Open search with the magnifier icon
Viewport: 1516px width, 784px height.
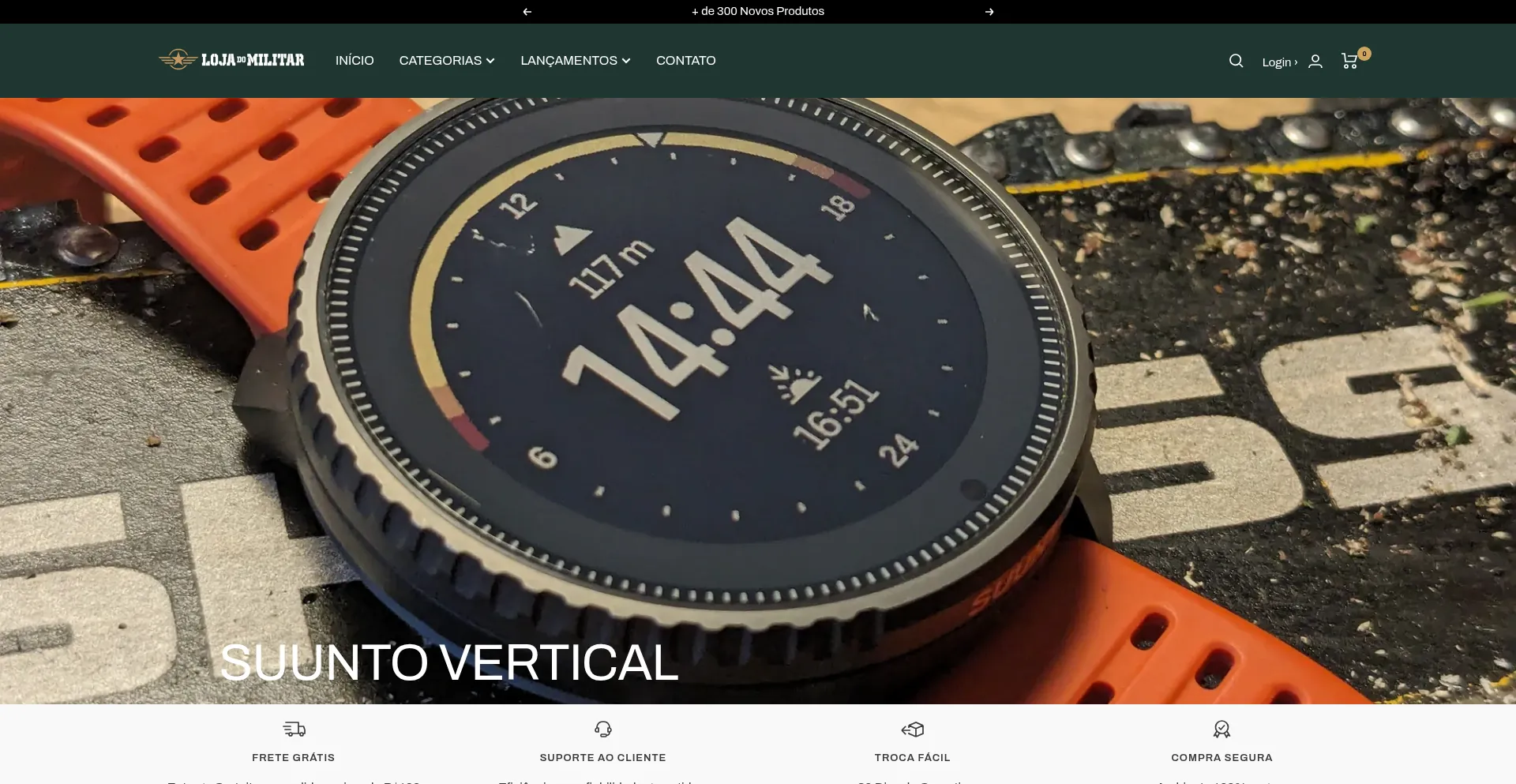pos(1236,61)
